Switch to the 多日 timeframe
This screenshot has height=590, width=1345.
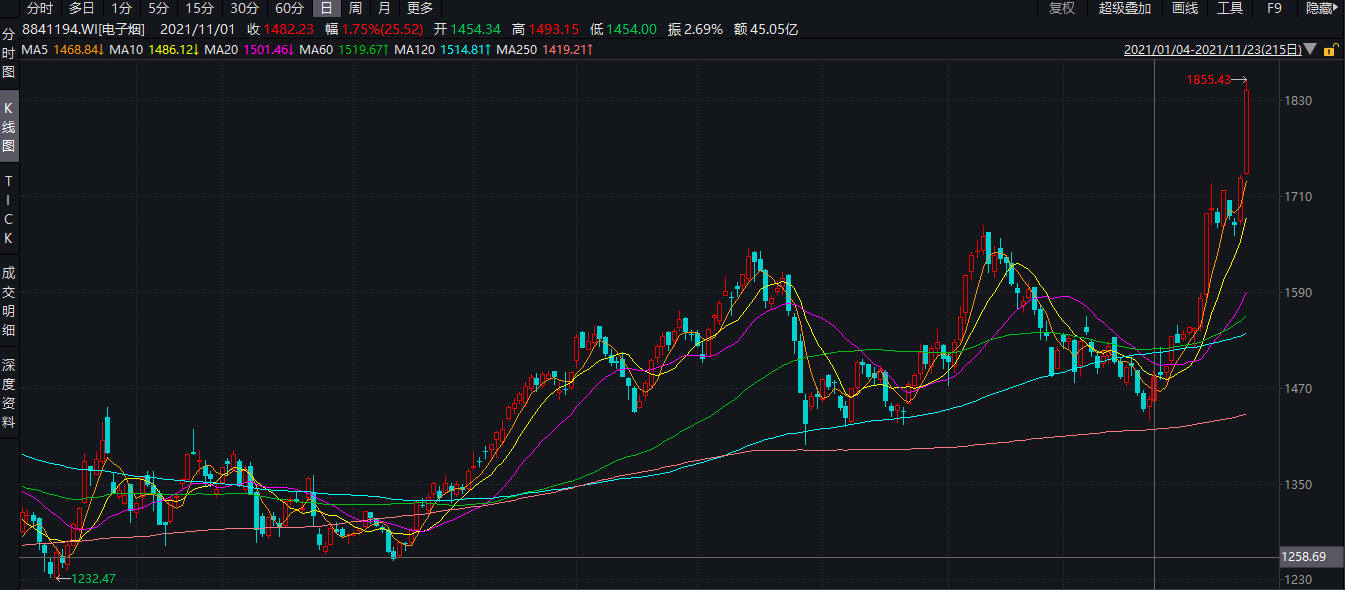[x=82, y=8]
